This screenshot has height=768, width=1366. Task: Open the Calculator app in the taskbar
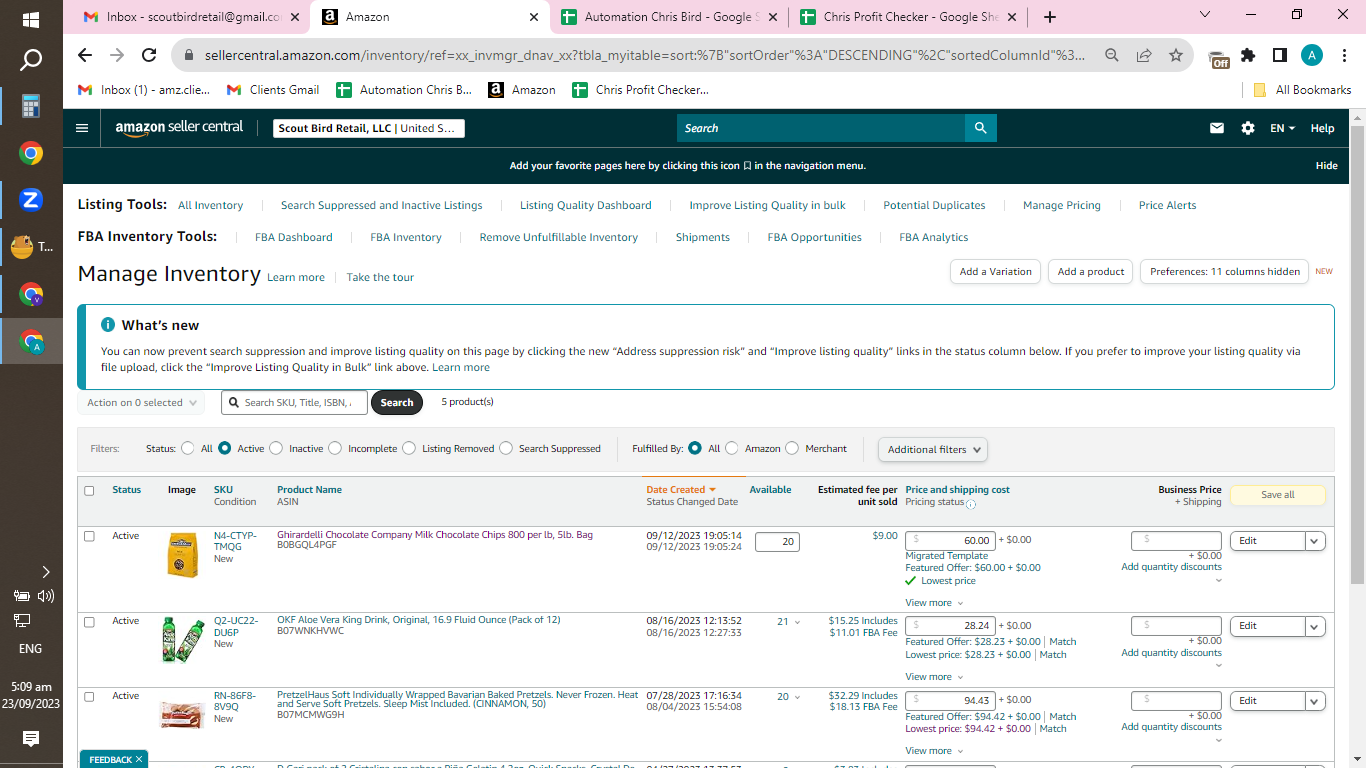pos(31,106)
